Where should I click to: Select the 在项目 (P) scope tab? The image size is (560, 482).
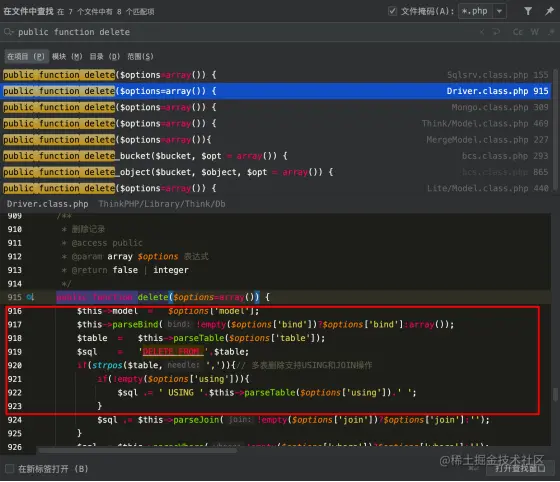click(x=26, y=56)
